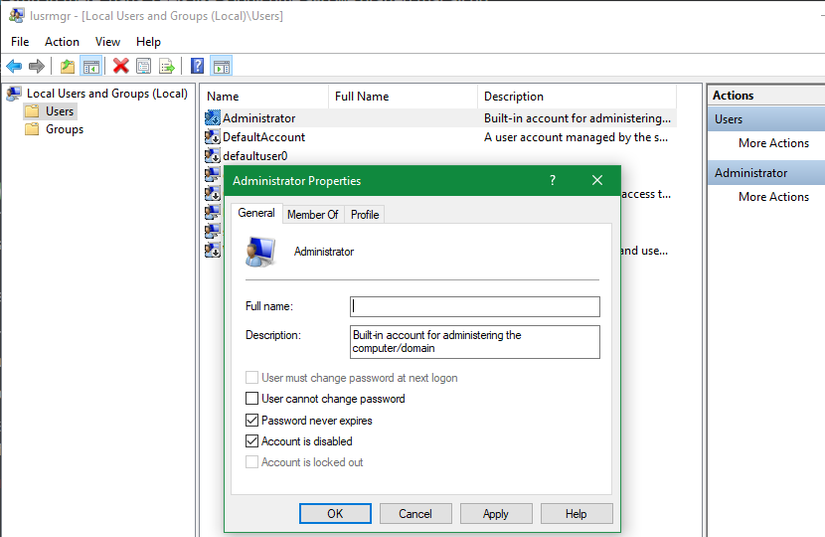
Task: Click the OK button
Action: 335,513
